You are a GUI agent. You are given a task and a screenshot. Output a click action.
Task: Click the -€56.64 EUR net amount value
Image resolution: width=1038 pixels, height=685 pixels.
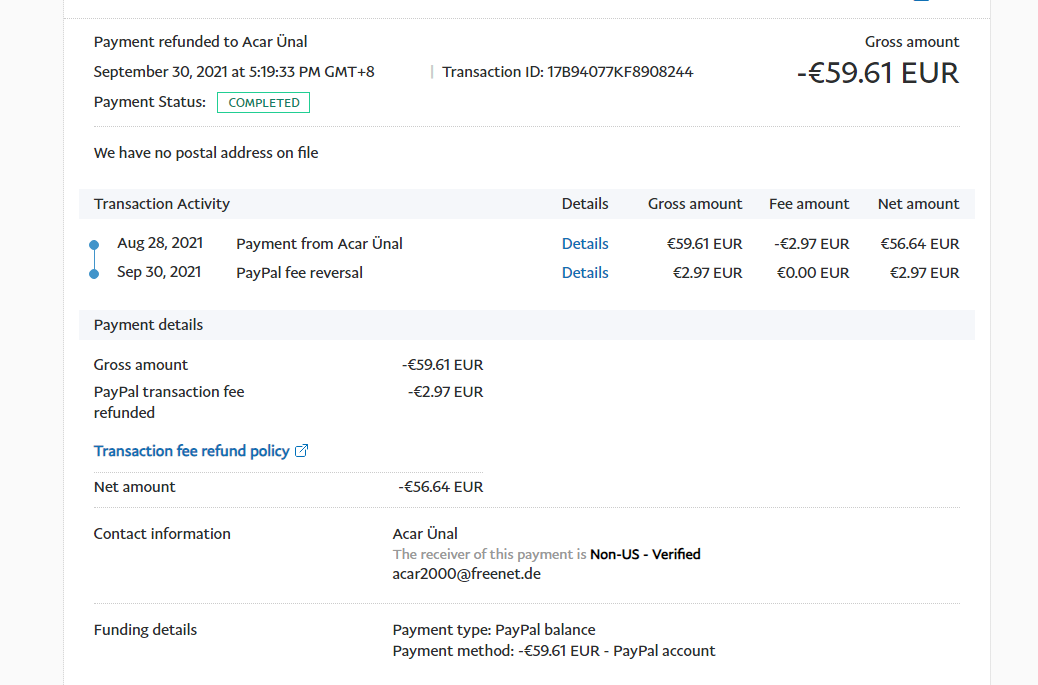tap(440, 487)
